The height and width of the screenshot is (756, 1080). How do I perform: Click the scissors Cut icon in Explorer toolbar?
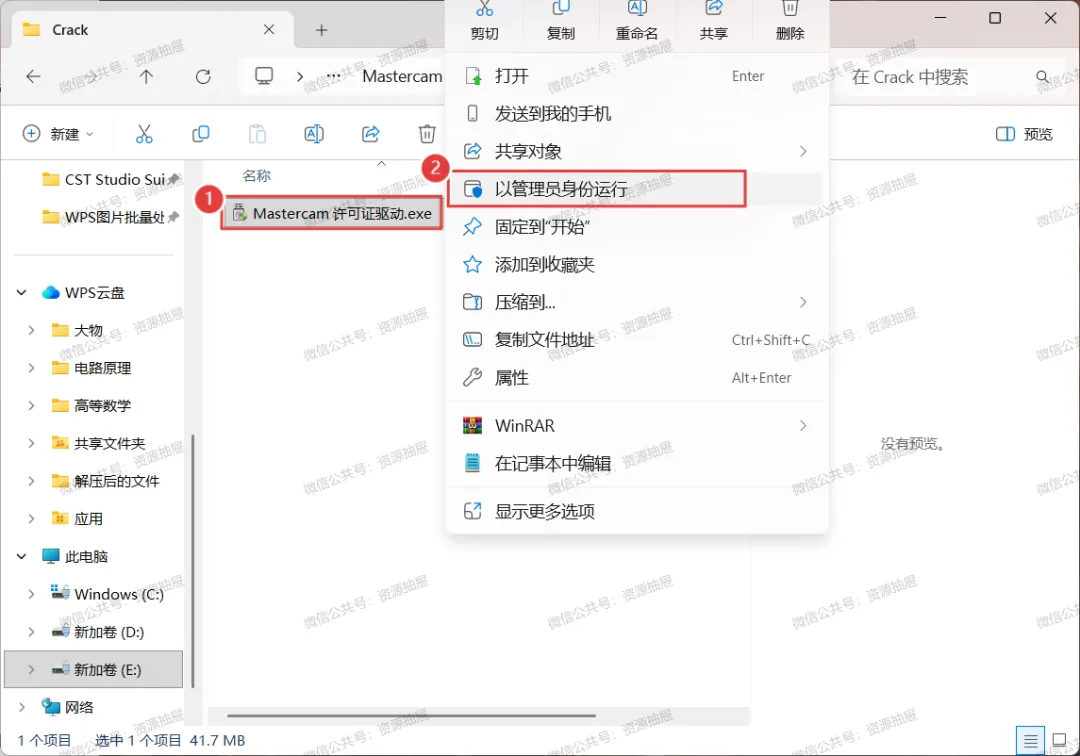144,134
